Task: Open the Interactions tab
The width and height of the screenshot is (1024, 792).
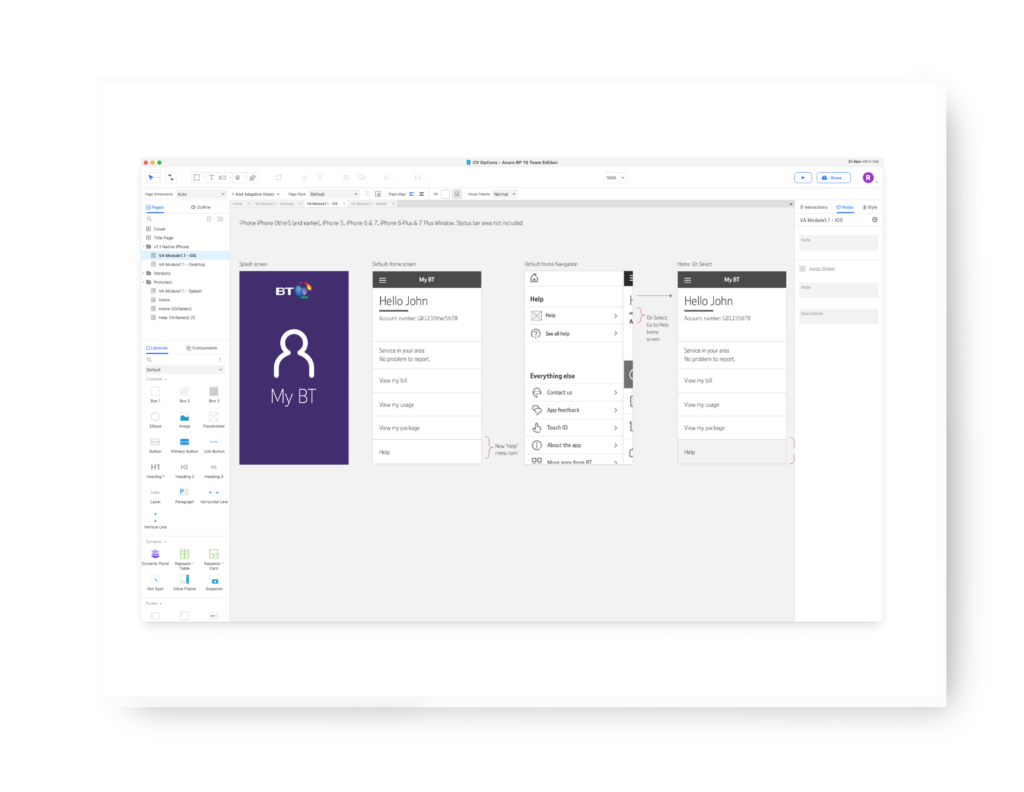Action: point(814,207)
